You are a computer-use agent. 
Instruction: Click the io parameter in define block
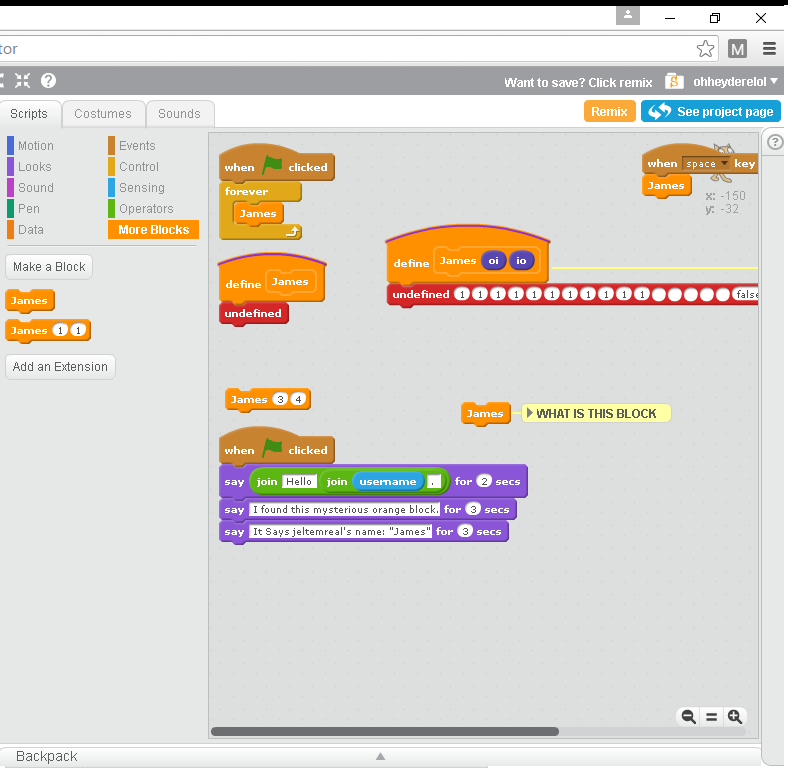pyautogui.click(x=521, y=260)
